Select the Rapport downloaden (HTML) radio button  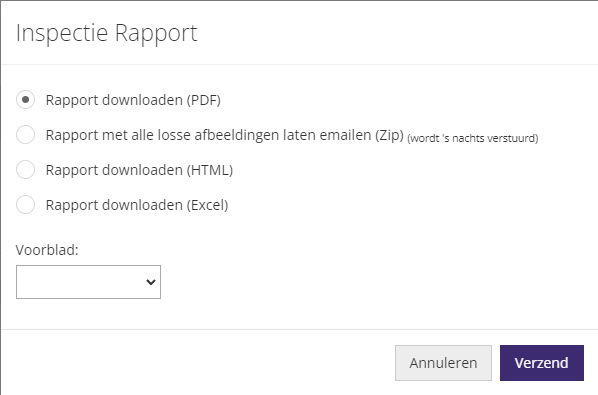click(26, 170)
